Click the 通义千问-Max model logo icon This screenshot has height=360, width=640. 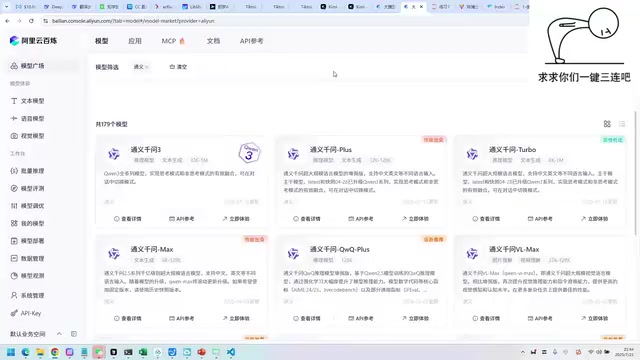[114, 254]
